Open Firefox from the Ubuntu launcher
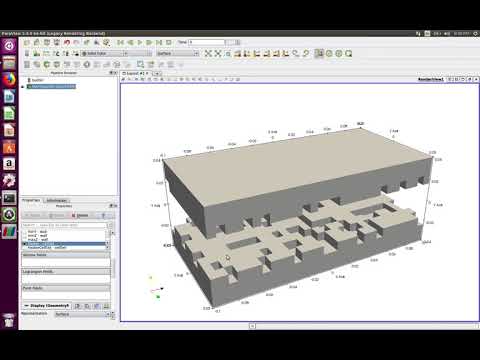 [9, 80]
